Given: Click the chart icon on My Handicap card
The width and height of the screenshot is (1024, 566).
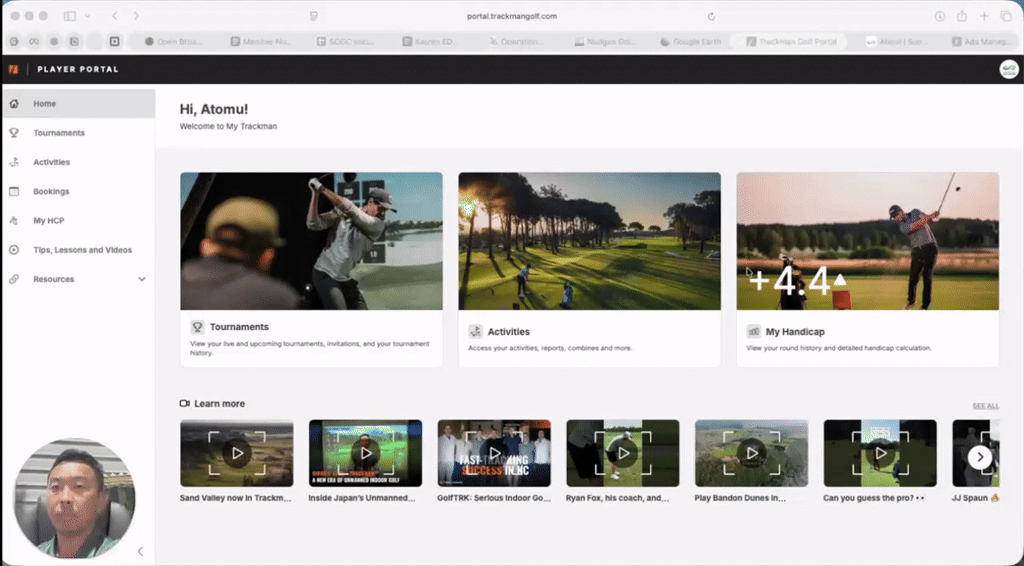Looking at the screenshot, I should 754,332.
